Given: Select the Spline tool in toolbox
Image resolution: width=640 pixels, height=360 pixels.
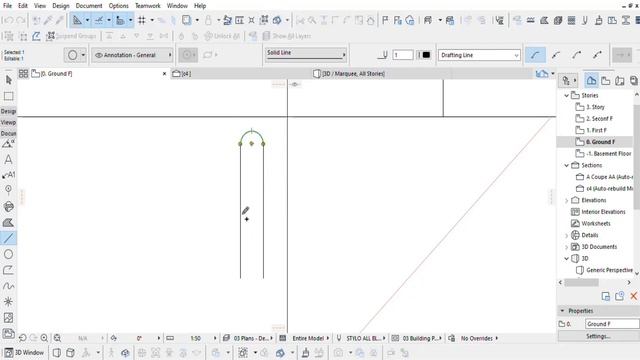Looking at the screenshot, I should coord(8,286).
